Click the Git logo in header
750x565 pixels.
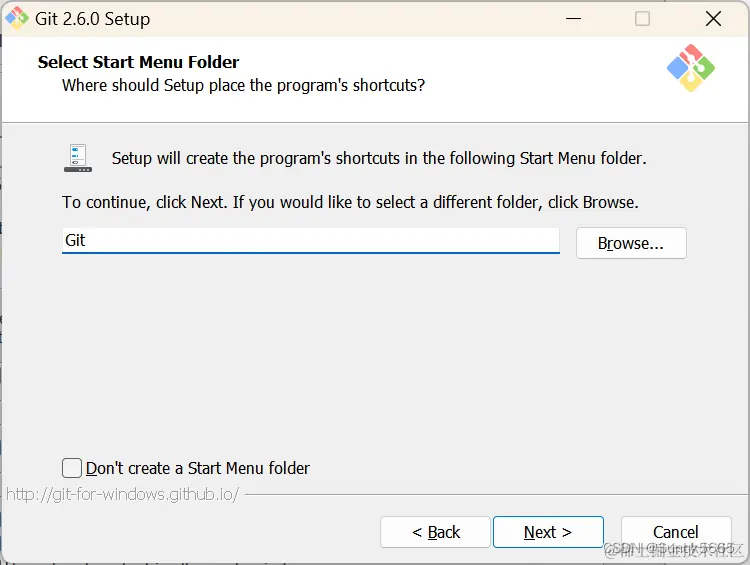(691, 68)
